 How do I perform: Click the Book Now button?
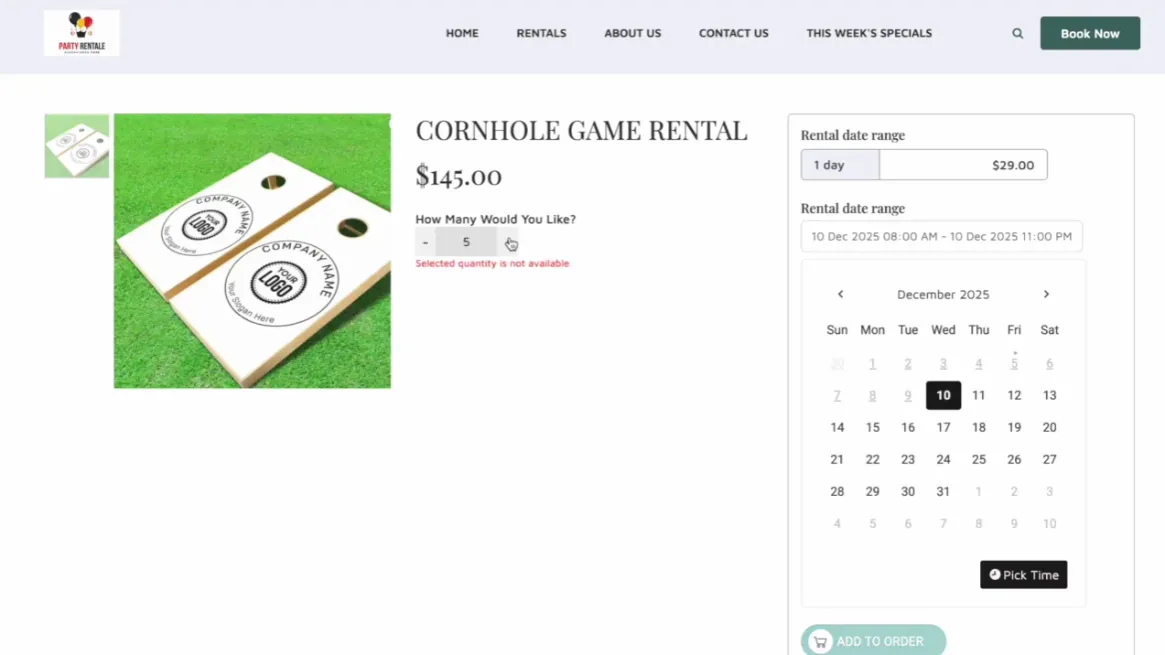coord(1090,33)
